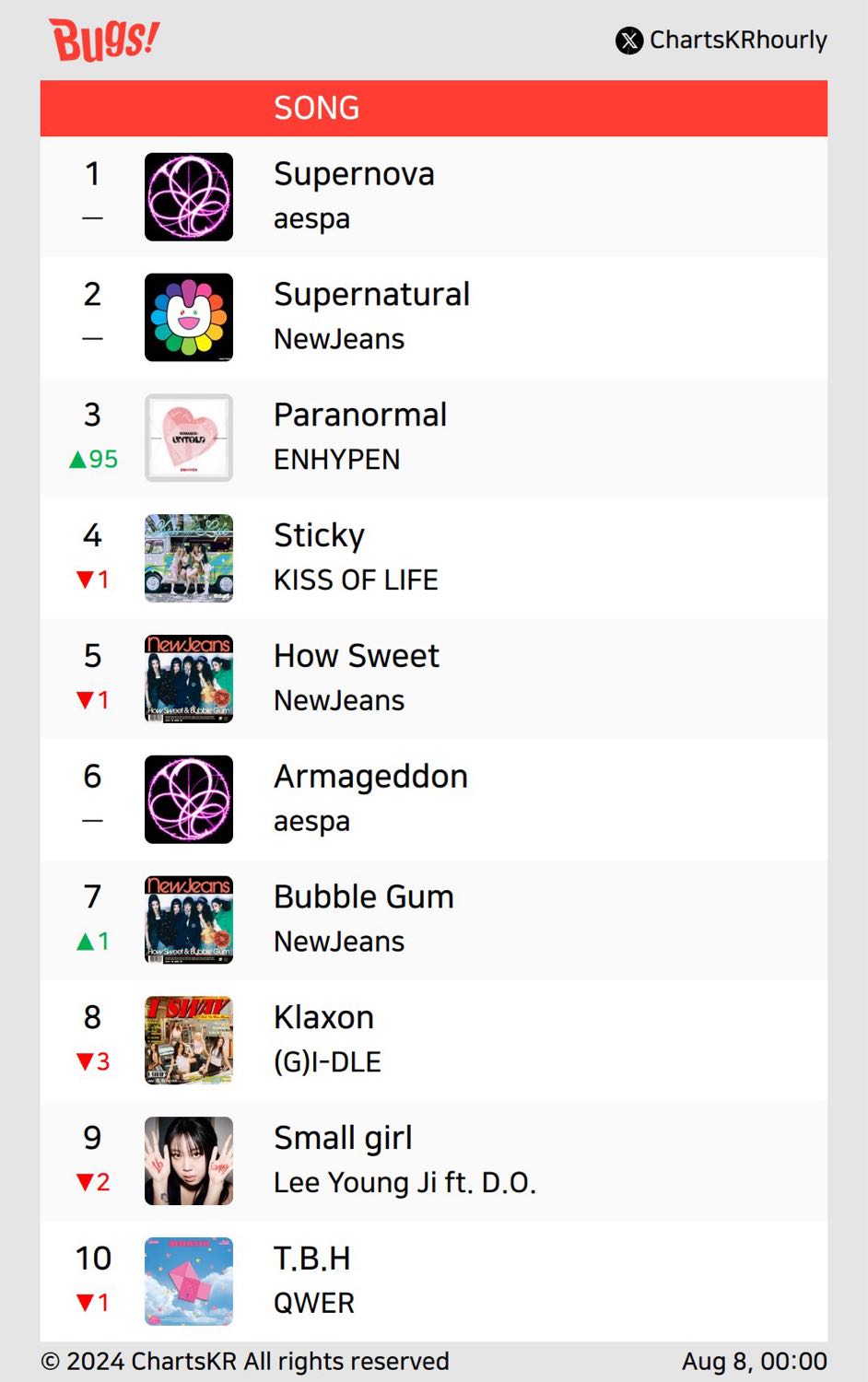Click the Bugs! logo
868x1382 pixels.
pyautogui.click(x=104, y=40)
